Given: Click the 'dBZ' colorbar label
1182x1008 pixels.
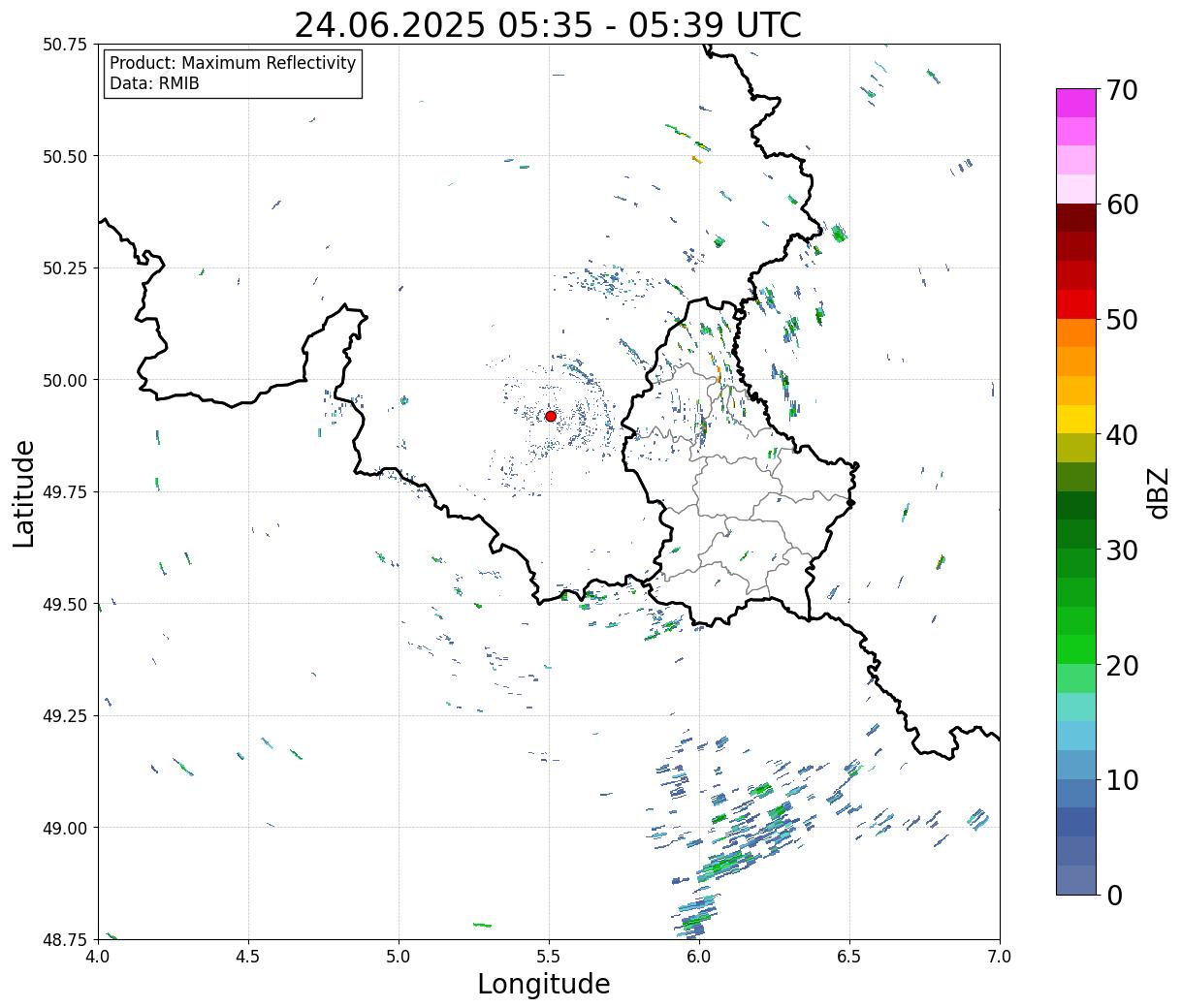Looking at the screenshot, I should click(1158, 492).
